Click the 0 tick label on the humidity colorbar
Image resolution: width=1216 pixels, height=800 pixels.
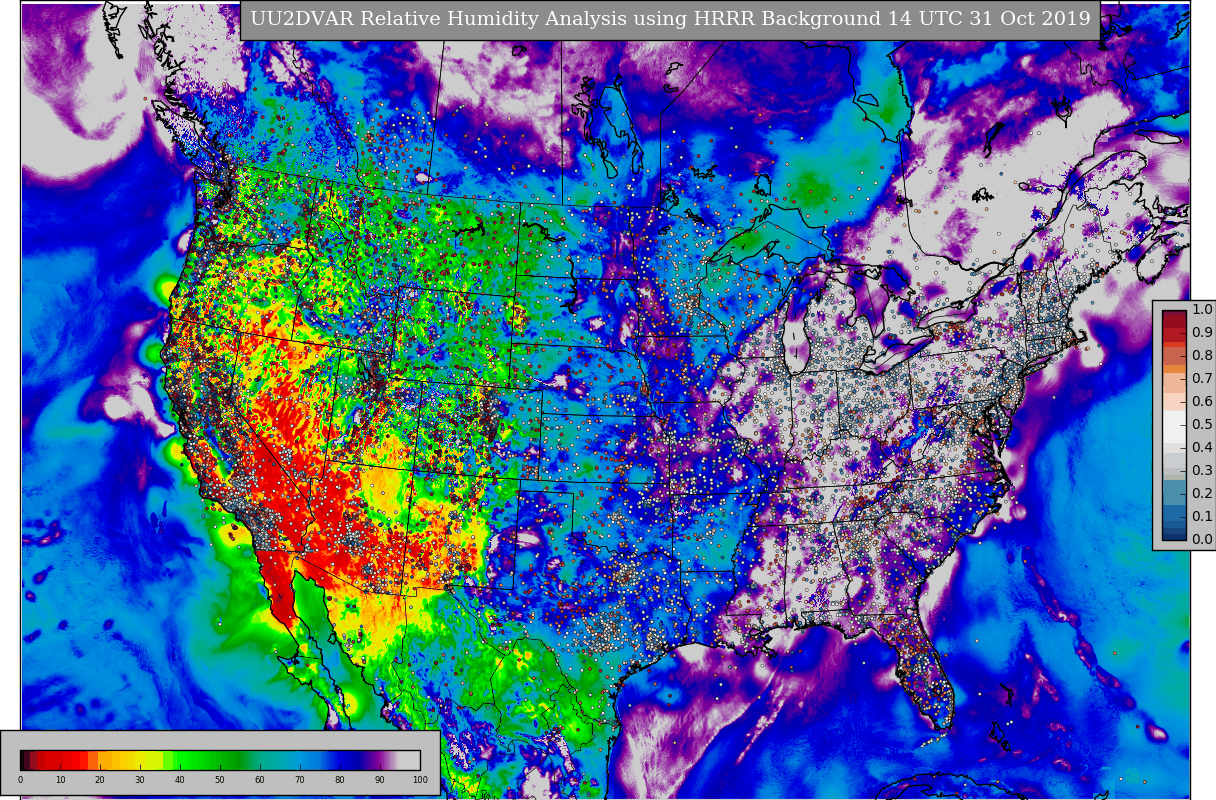click(20, 780)
